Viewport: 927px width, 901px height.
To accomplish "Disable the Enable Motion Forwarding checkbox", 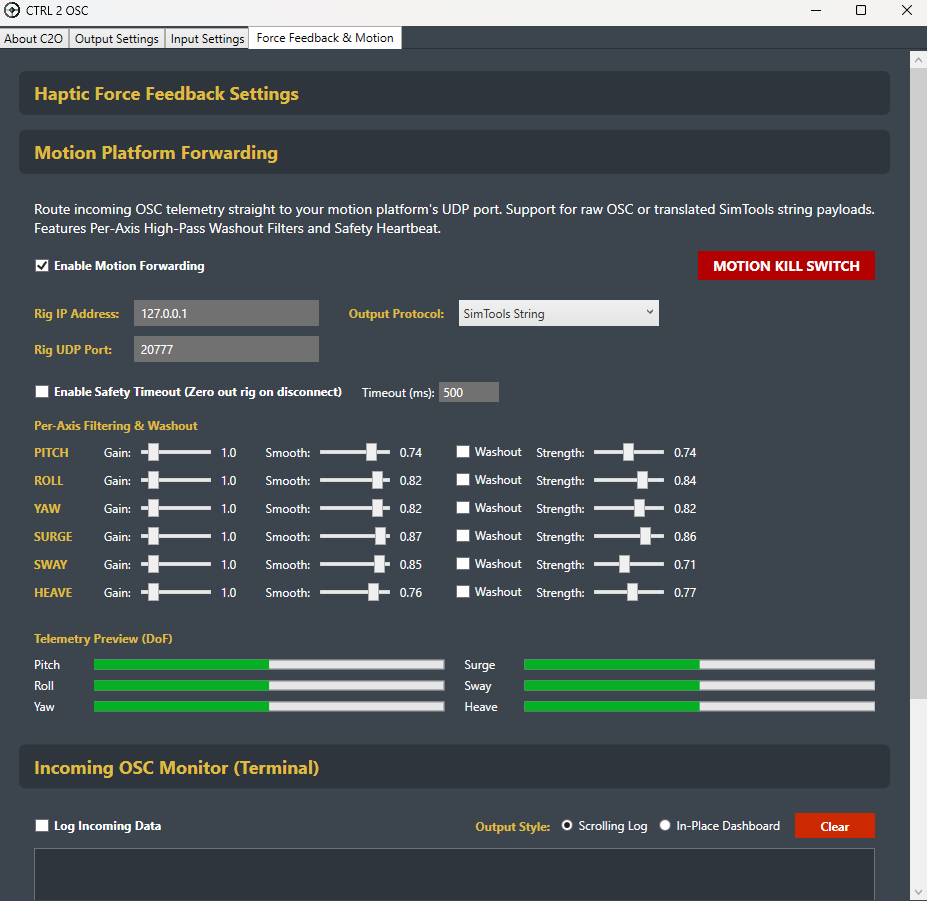I will [41, 266].
